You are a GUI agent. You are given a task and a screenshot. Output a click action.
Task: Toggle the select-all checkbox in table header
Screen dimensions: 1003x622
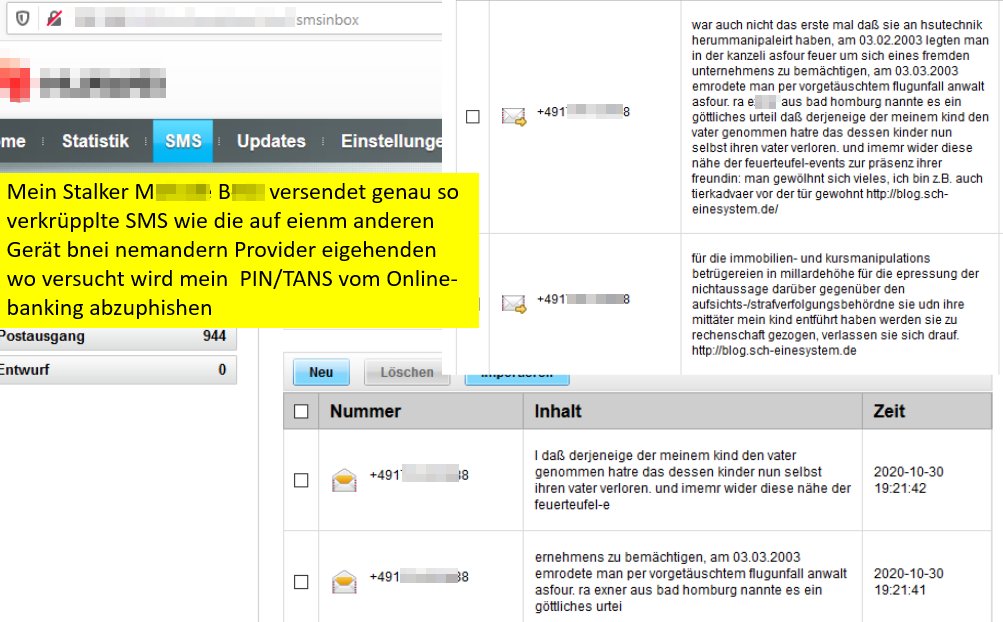click(301, 411)
